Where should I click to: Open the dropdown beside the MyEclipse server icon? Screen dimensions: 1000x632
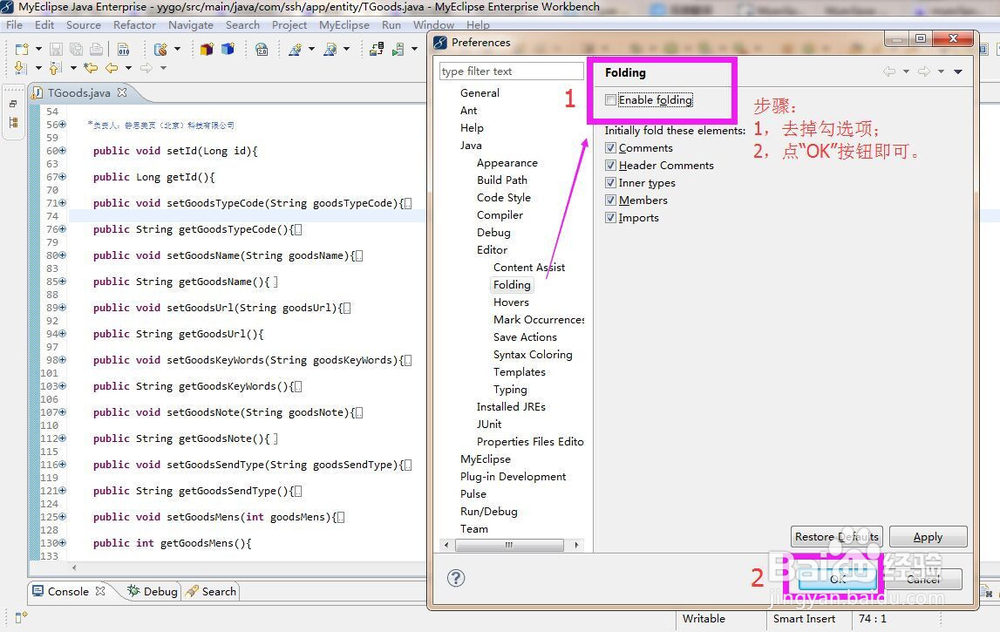[177, 49]
